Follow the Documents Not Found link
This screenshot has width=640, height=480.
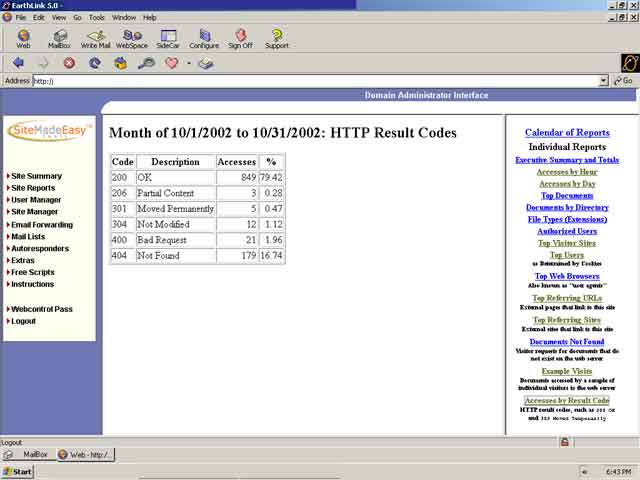pos(567,342)
